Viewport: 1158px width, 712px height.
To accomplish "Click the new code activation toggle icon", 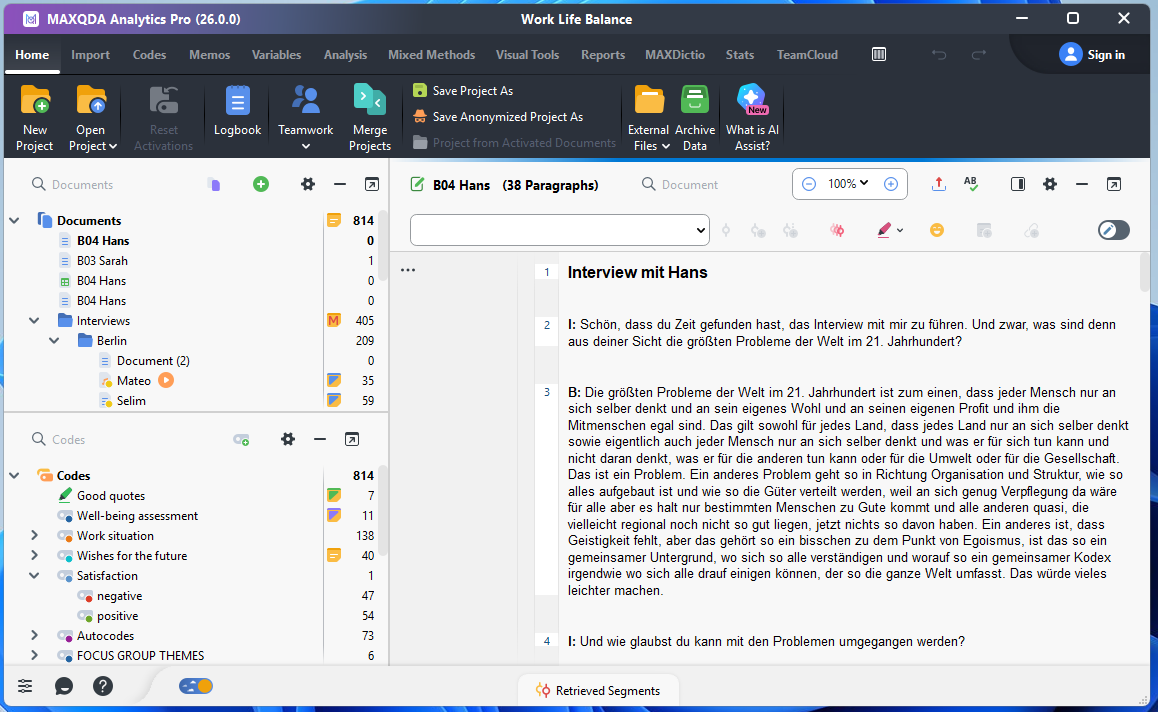I will (241, 439).
